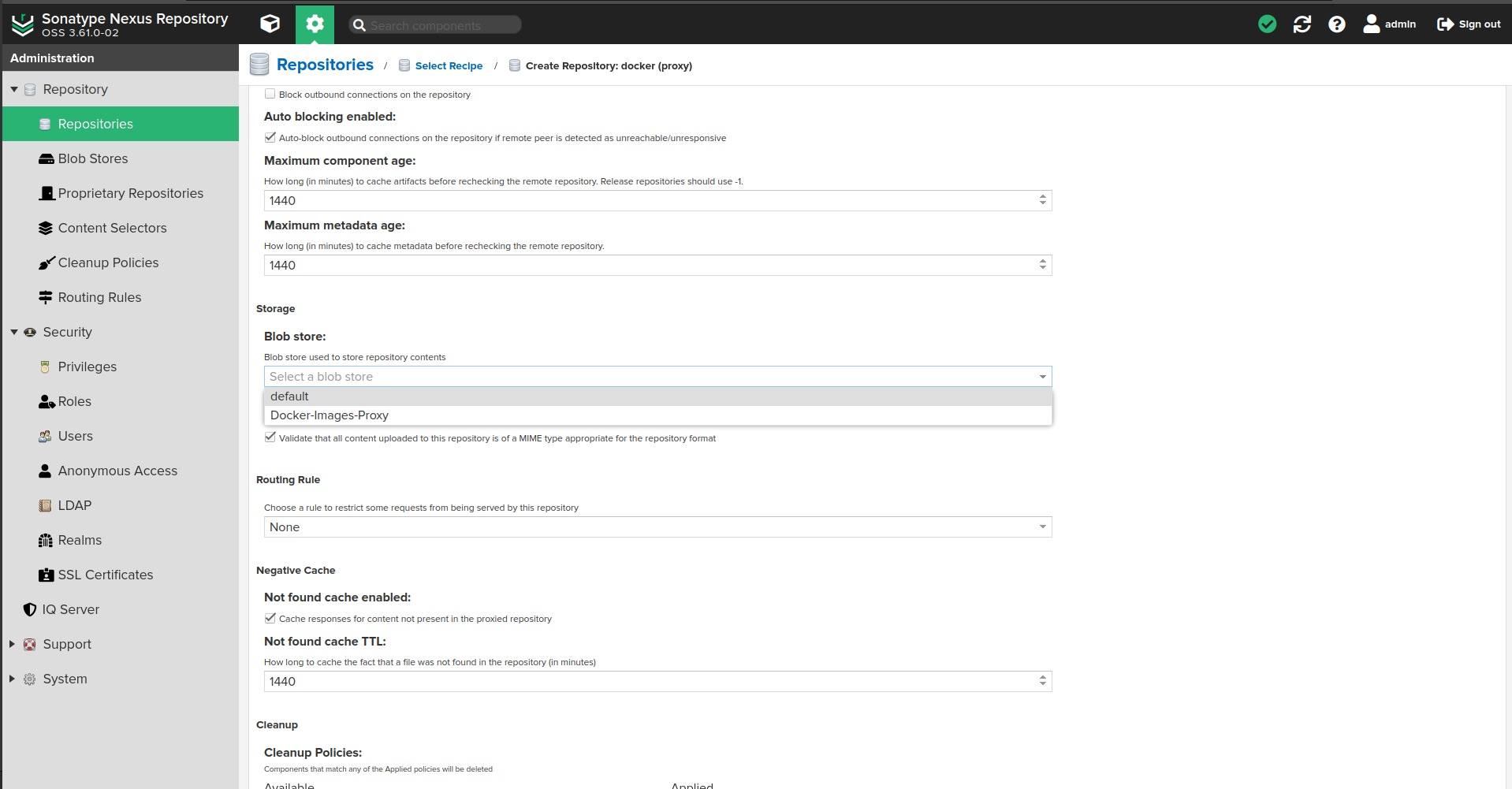
Task: Uncheck Auto-block outbound connections checkbox
Action: coord(270,137)
